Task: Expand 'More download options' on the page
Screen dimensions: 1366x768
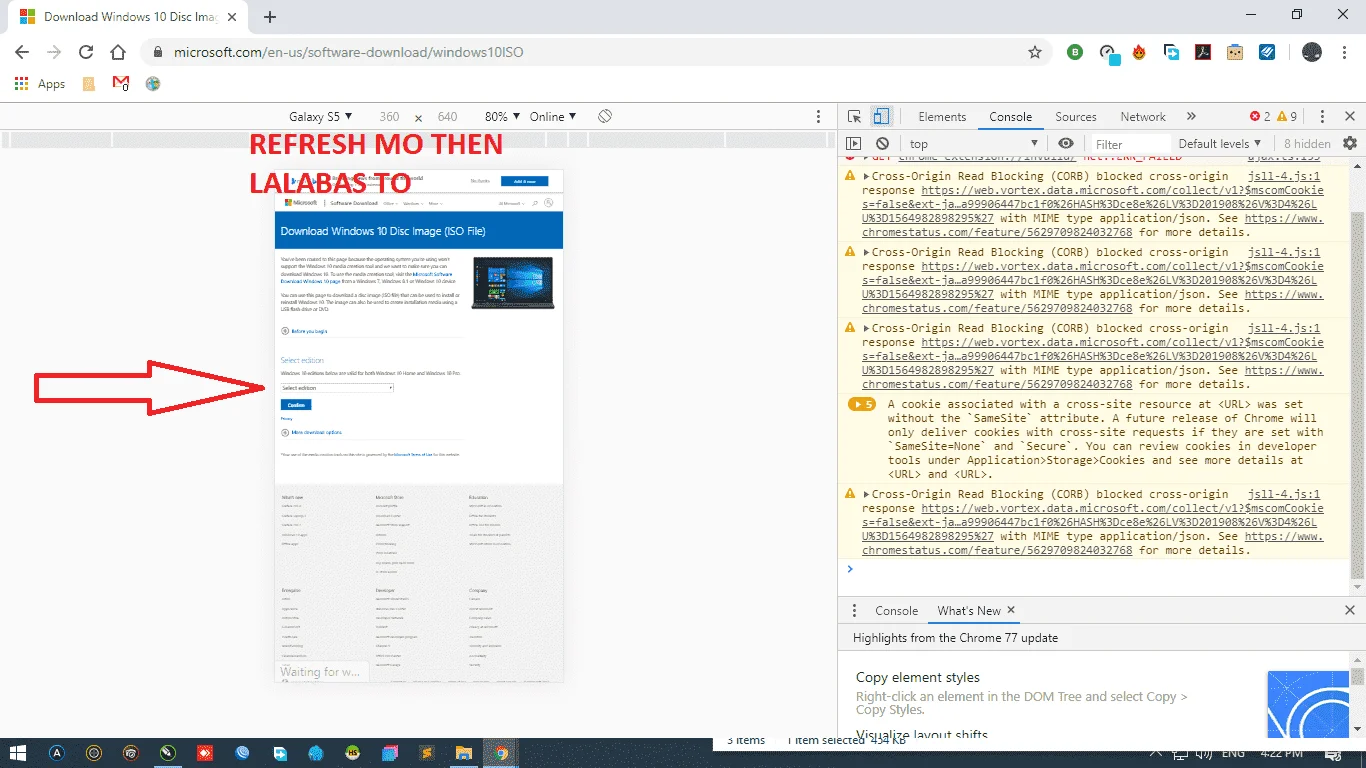Action: tap(312, 432)
